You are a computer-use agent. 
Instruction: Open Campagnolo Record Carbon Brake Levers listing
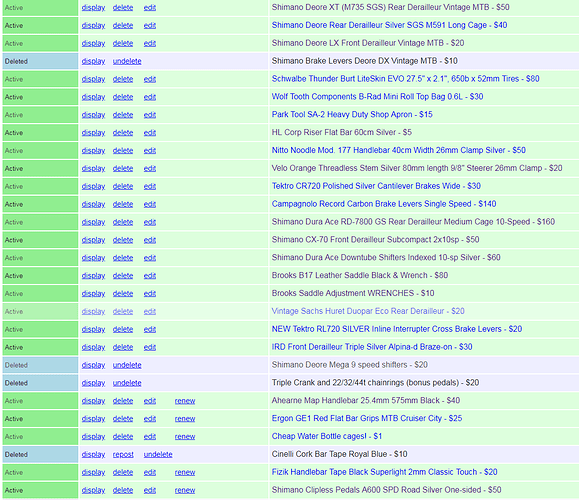click(384, 204)
